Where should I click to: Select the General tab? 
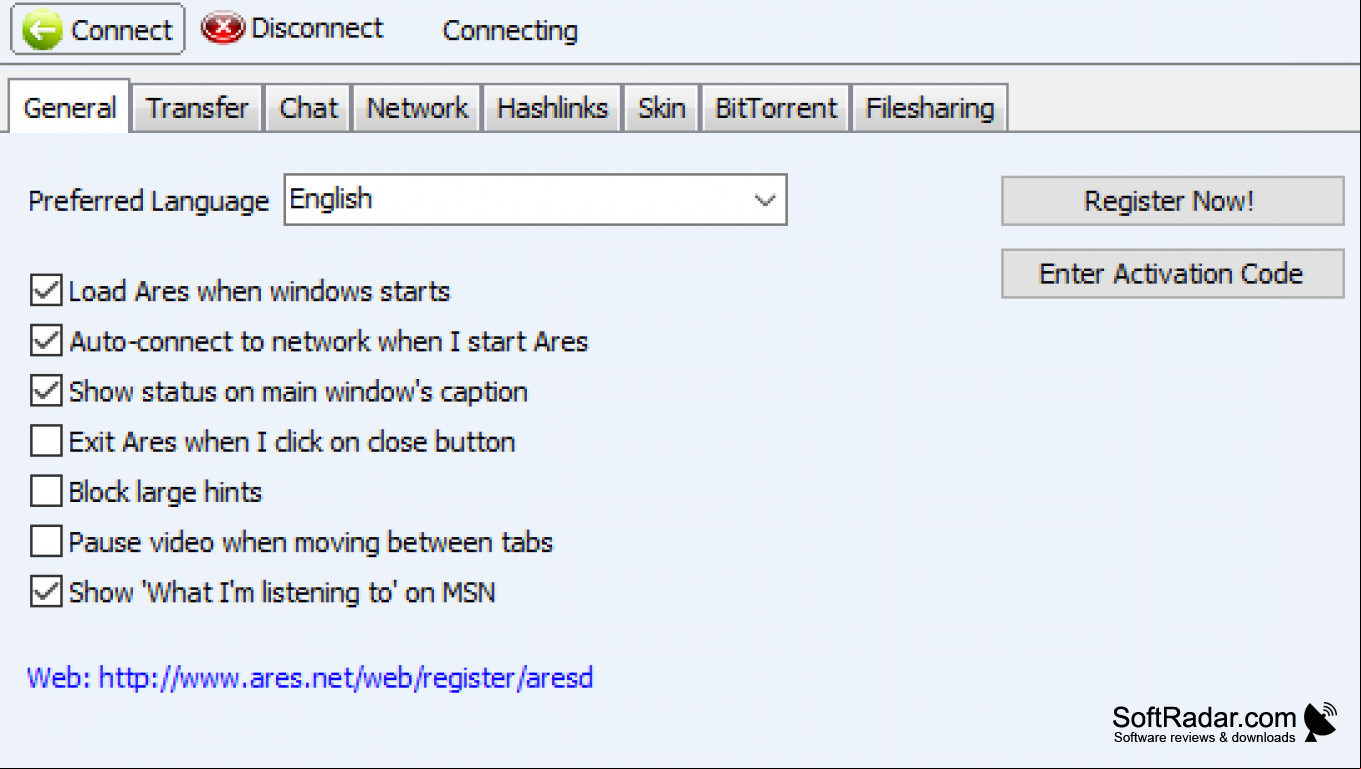pos(70,107)
